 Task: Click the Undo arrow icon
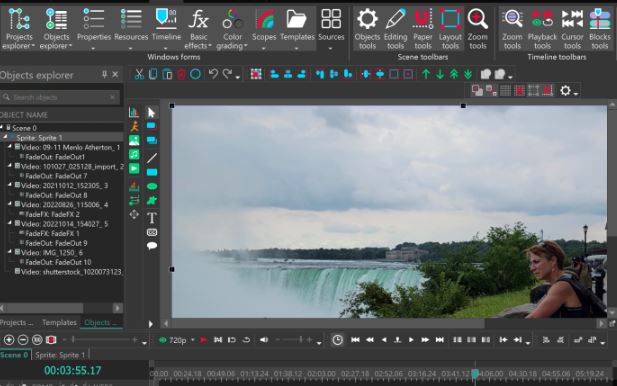point(213,74)
